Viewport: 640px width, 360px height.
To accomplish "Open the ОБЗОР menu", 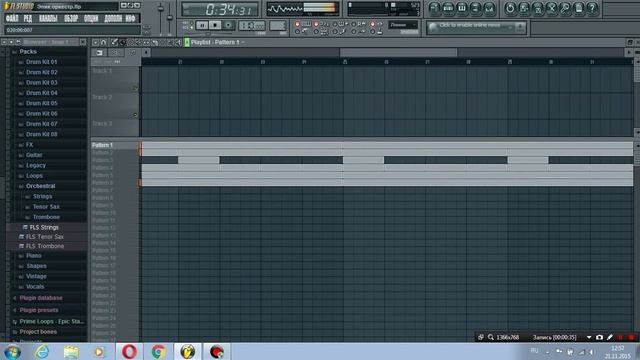I will pyautogui.click(x=71, y=18).
